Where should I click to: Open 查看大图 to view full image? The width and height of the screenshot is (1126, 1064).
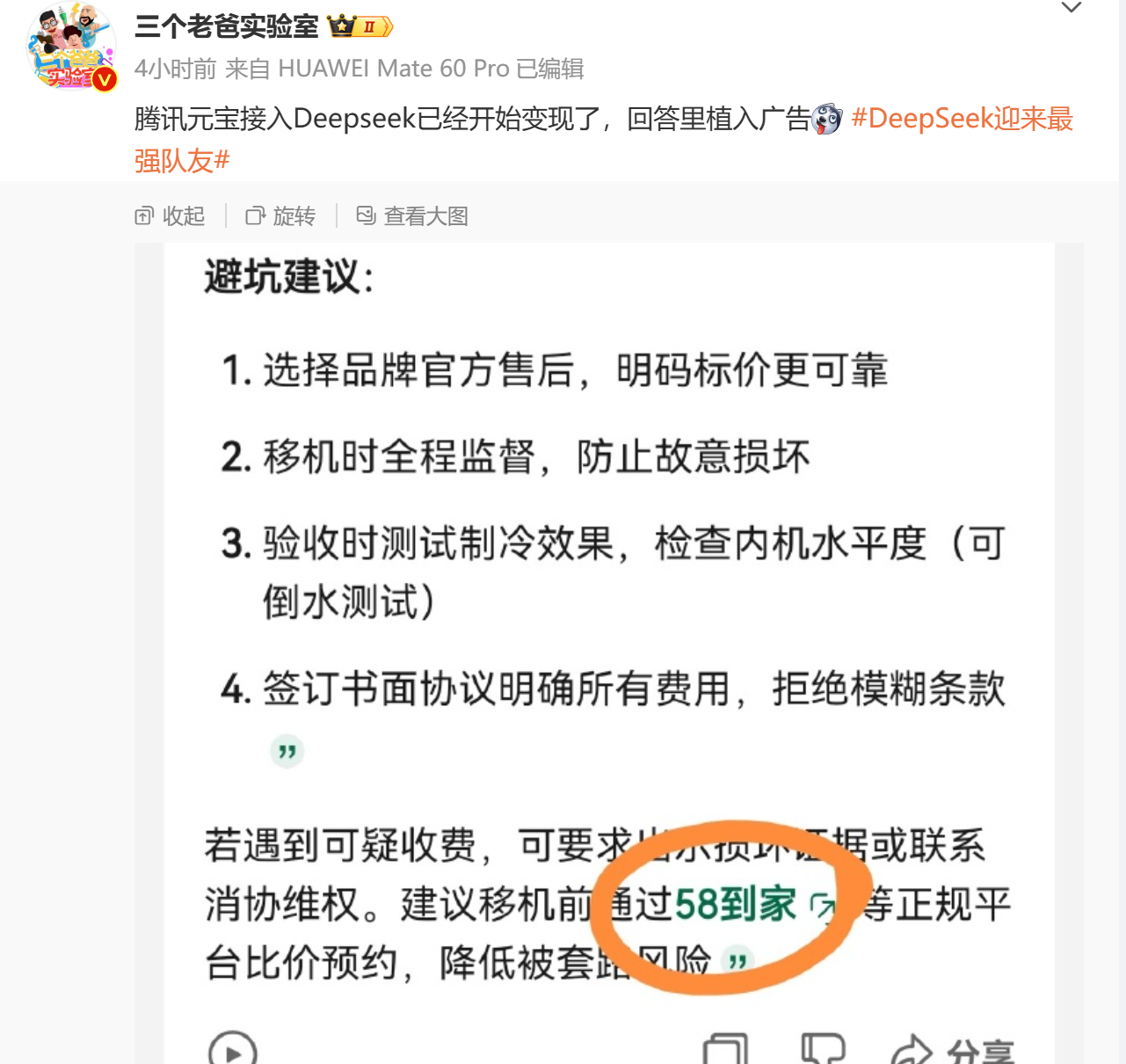point(412,215)
